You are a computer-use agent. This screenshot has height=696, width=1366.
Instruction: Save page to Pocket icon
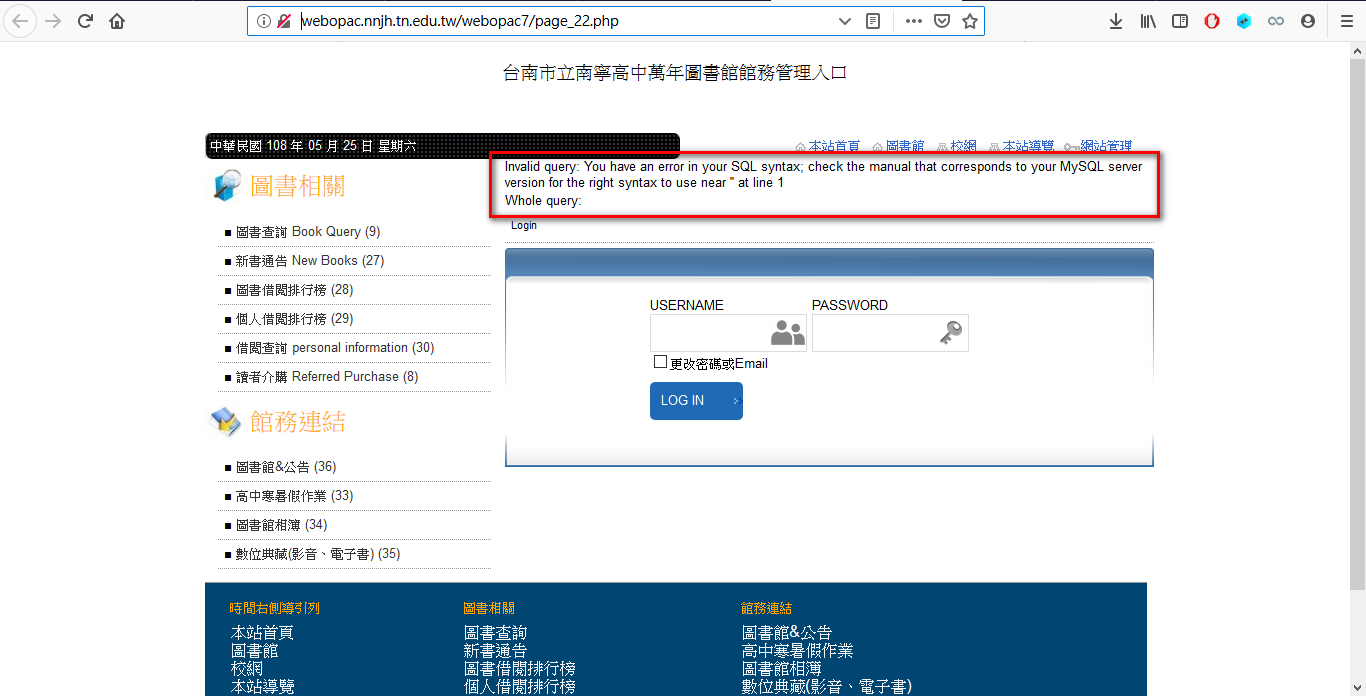(942, 21)
